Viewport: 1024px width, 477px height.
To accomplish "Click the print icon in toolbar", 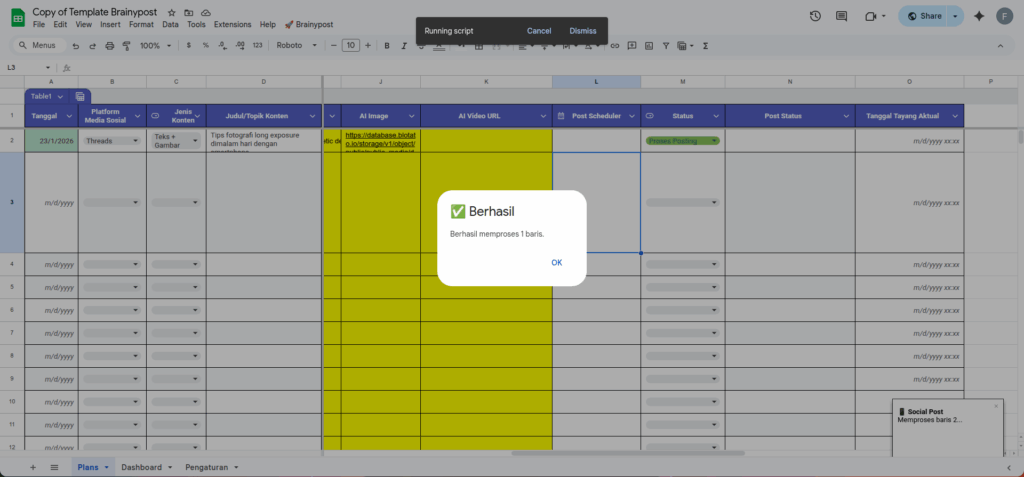I will point(125,46).
